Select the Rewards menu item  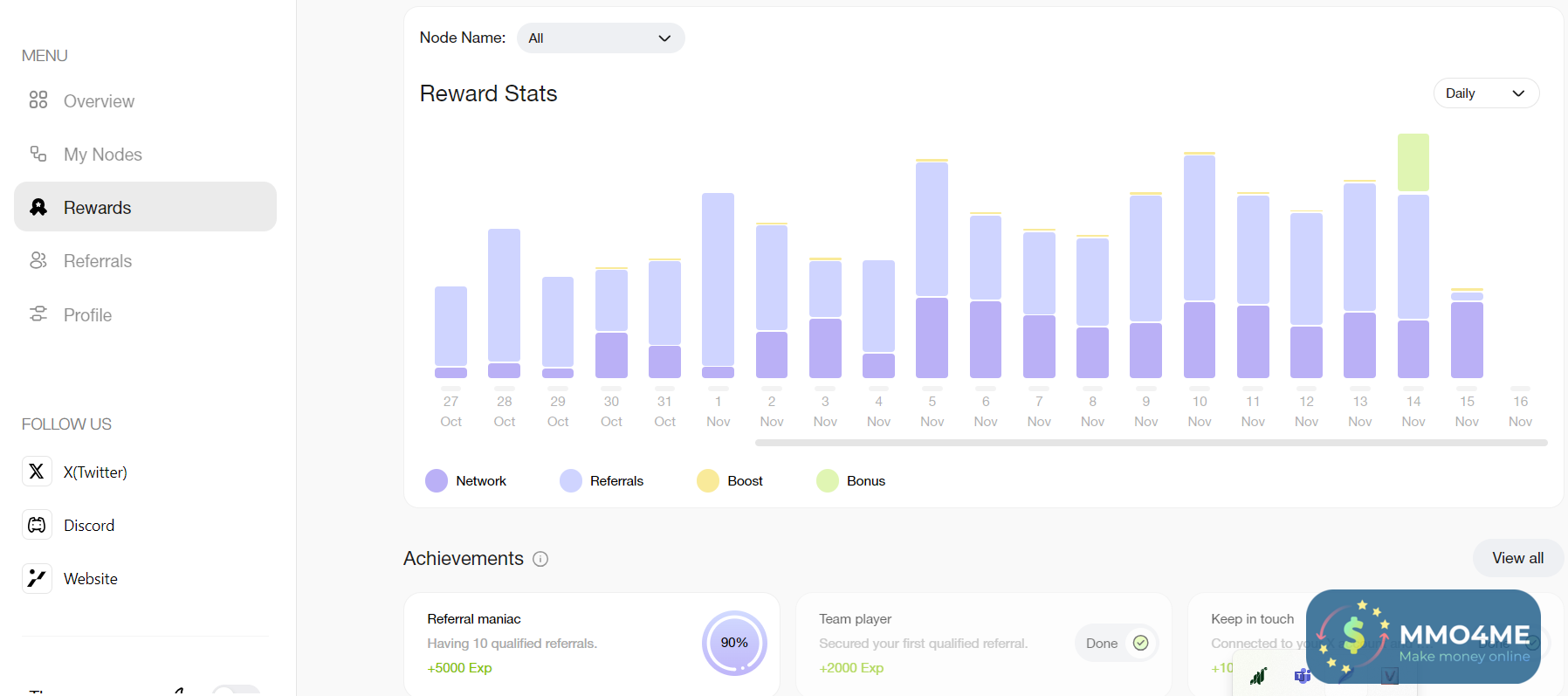(x=145, y=207)
